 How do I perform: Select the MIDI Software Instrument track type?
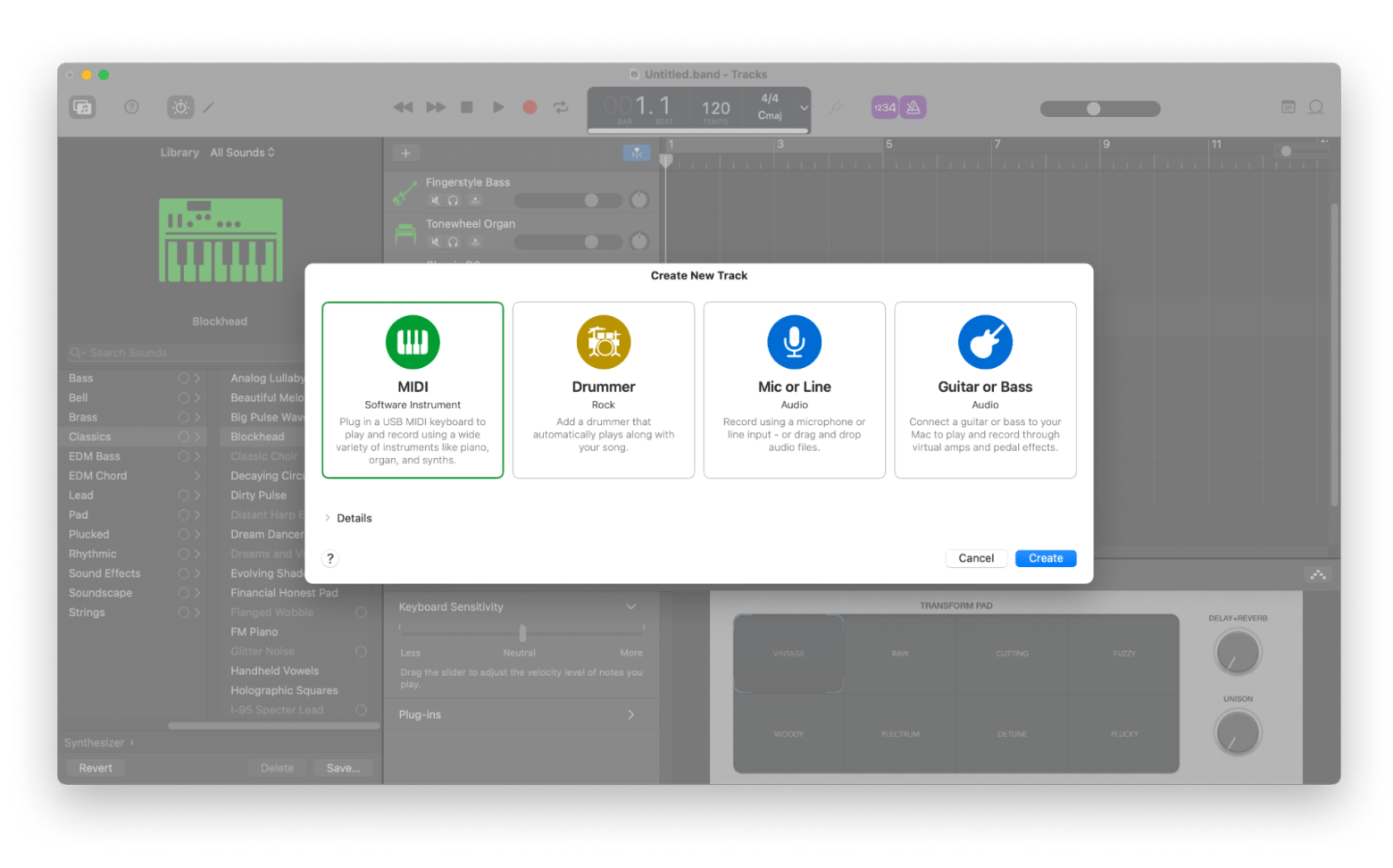(x=413, y=389)
